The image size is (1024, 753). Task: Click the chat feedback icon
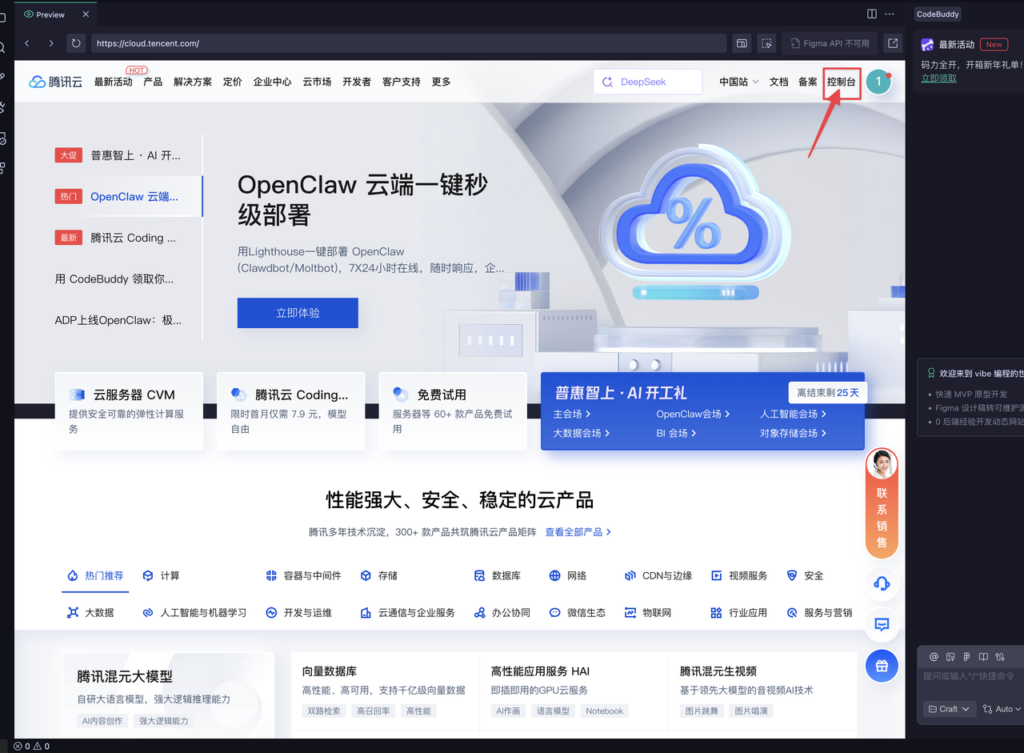click(x=882, y=624)
